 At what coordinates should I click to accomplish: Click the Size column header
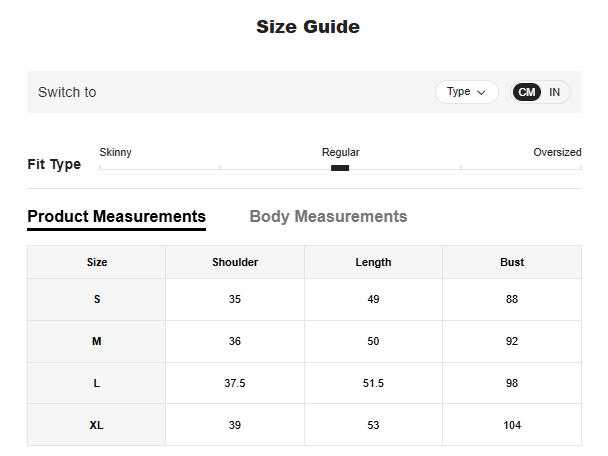click(x=97, y=262)
